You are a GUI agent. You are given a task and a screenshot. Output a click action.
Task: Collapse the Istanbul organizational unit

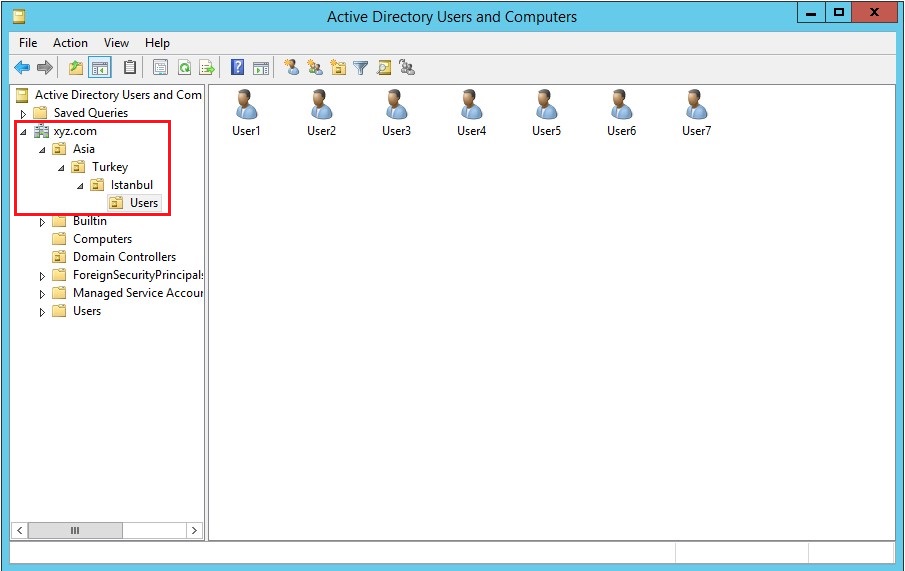click(80, 186)
